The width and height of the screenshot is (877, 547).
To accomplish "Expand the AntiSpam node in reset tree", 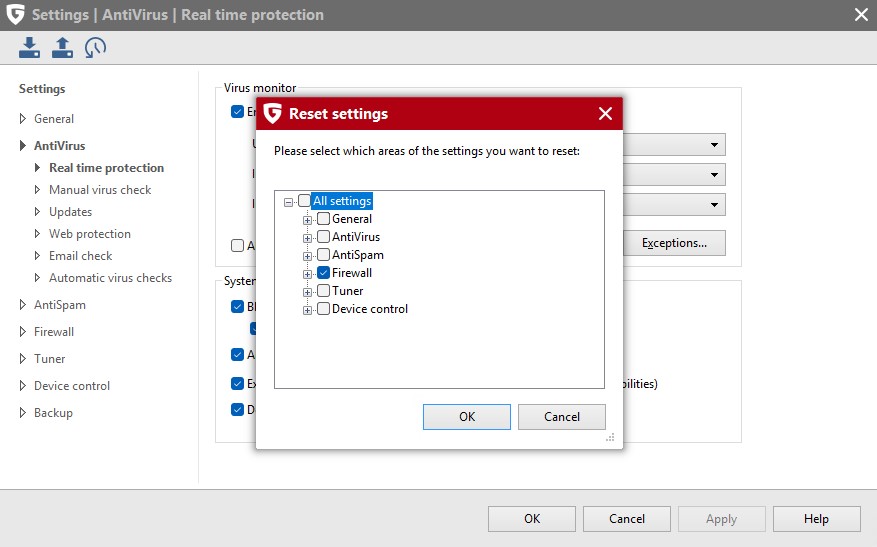I will (307, 256).
